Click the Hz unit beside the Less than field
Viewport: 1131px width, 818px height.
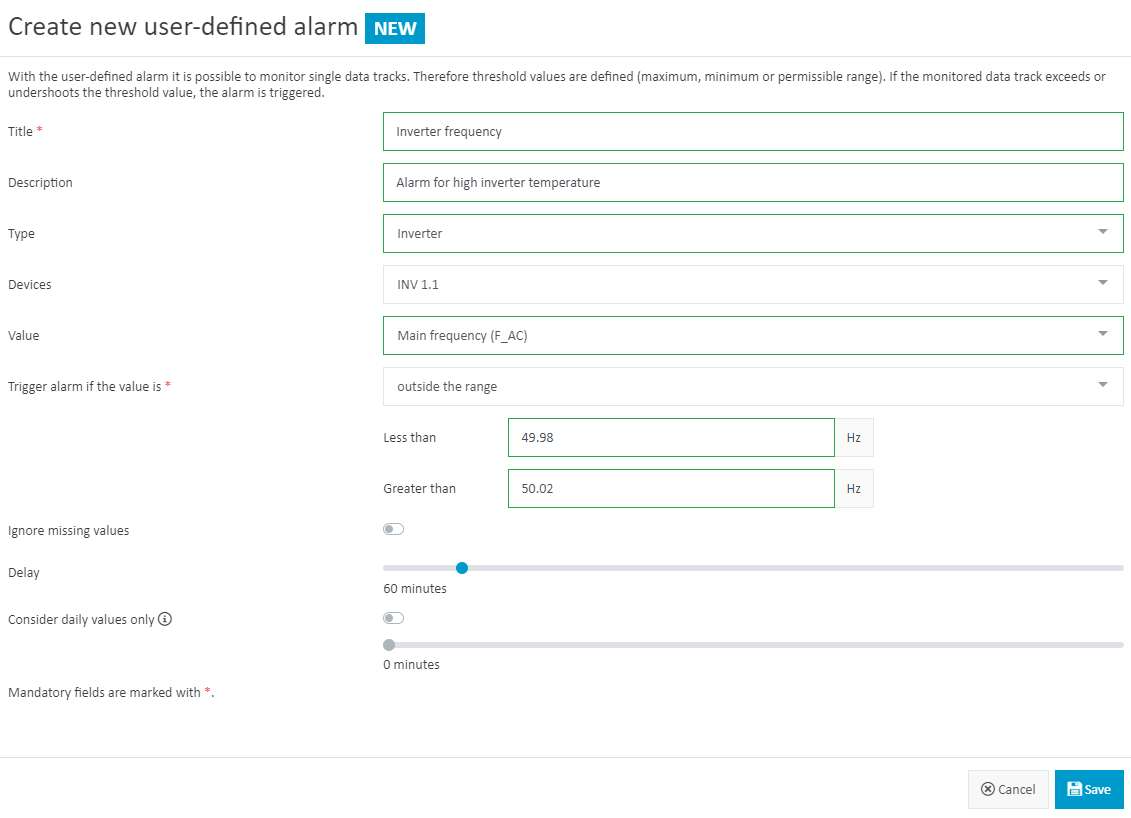tap(854, 437)
